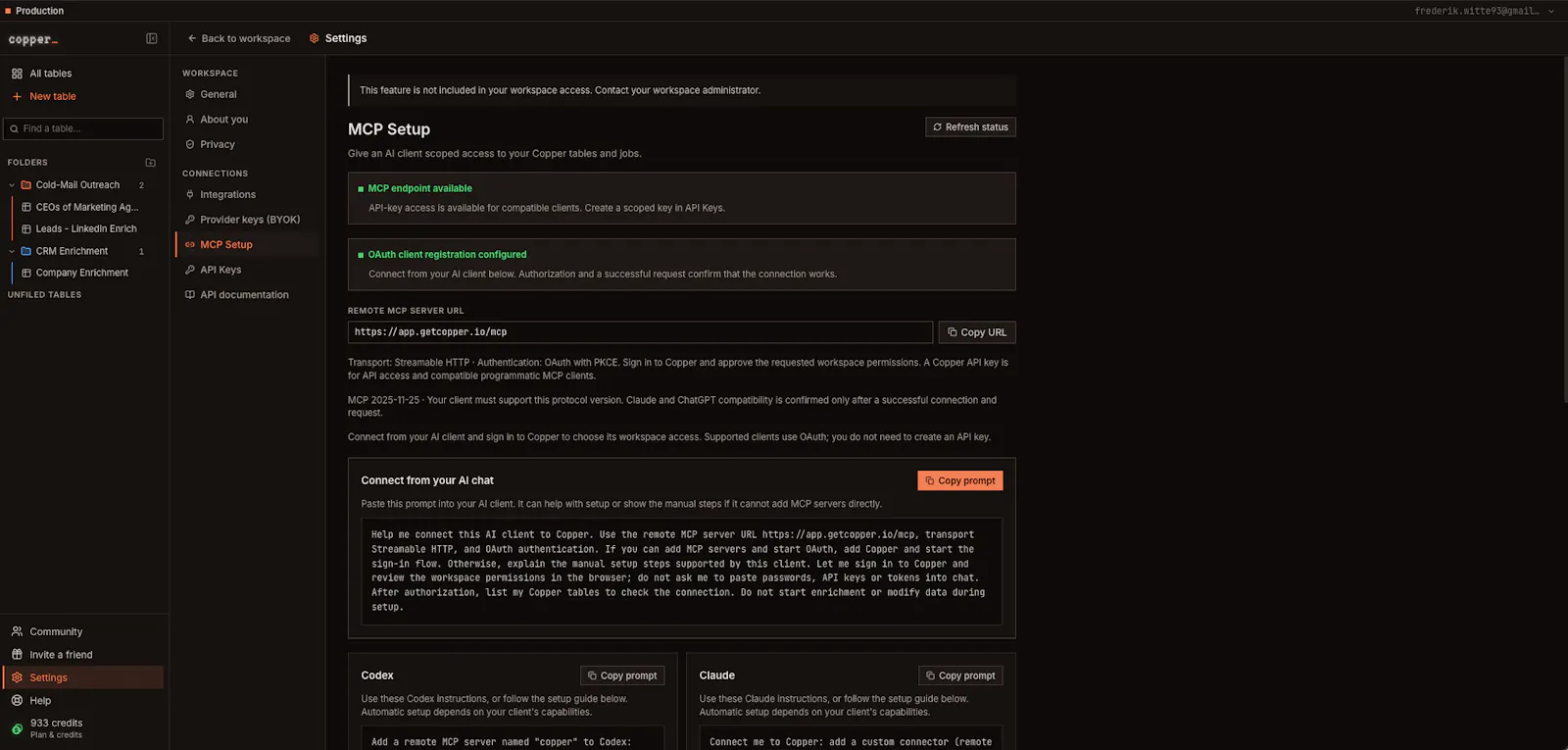Click the gift icon for Invite a friend
This screenshot has width=1568, height=750.
point(17,654)
